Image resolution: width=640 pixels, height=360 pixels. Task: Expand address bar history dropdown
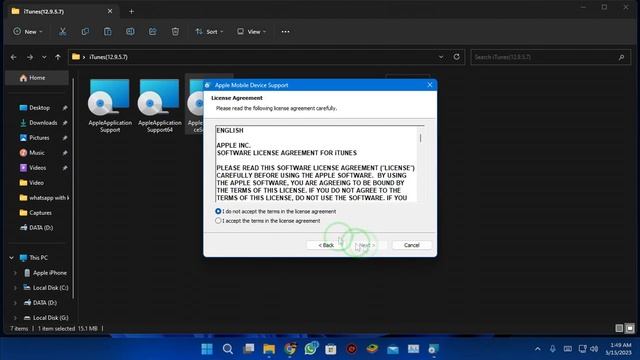(441, 57)
